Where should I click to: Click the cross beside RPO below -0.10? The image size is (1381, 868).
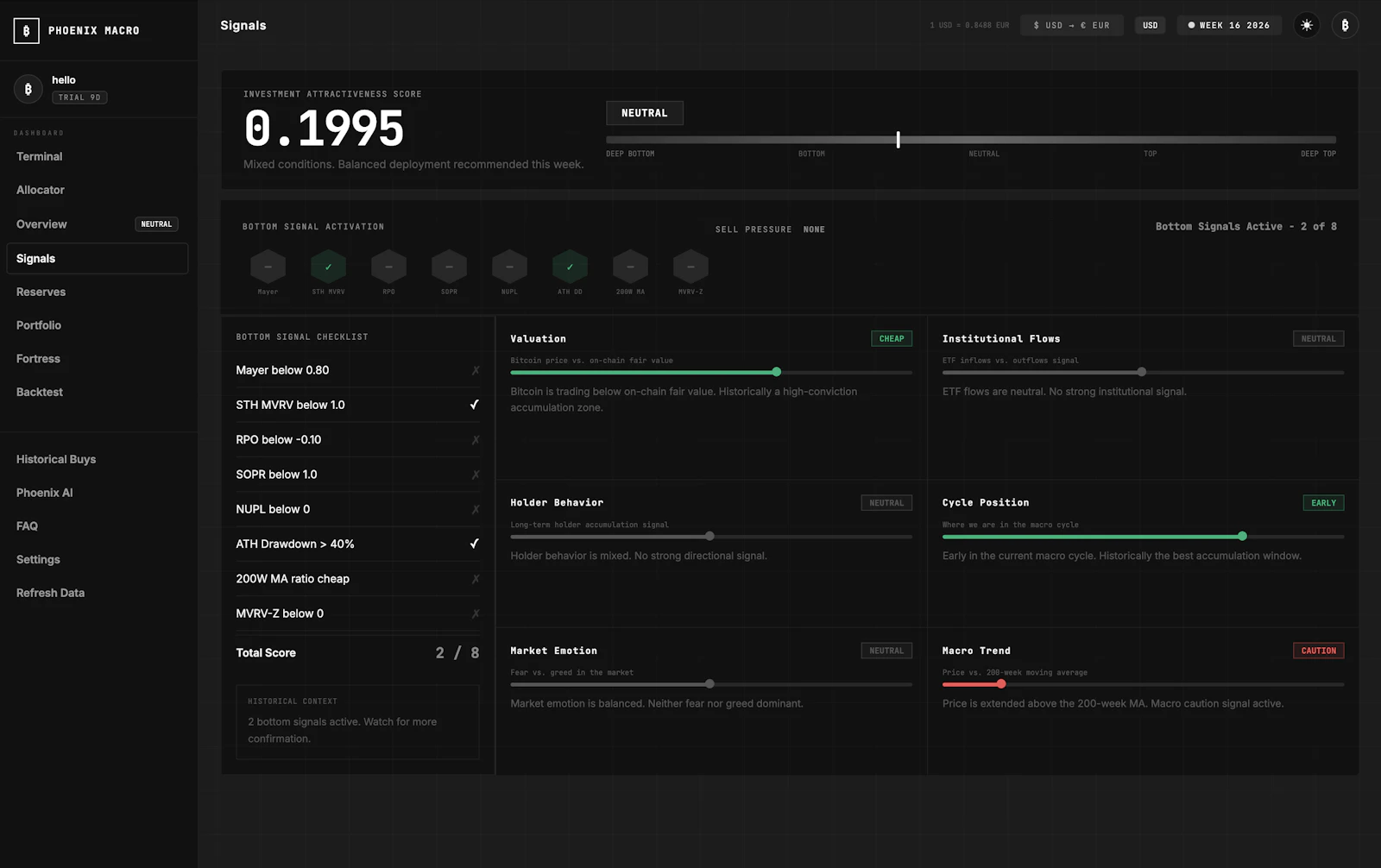(476, 440)
